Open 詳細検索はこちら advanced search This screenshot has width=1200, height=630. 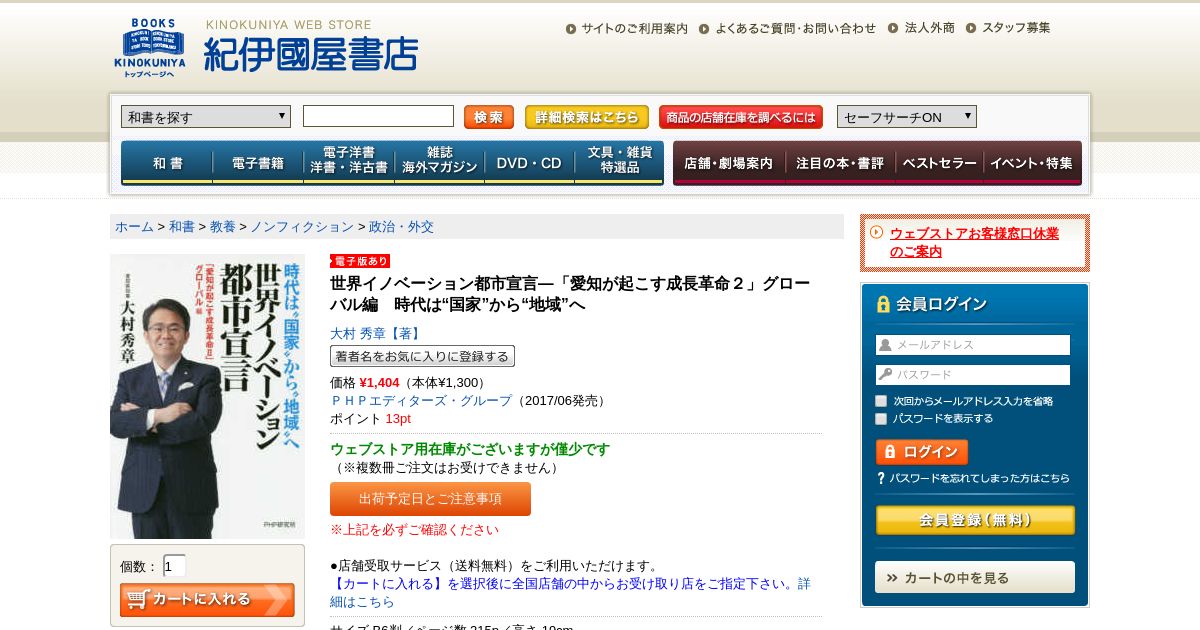coord(587,117)
